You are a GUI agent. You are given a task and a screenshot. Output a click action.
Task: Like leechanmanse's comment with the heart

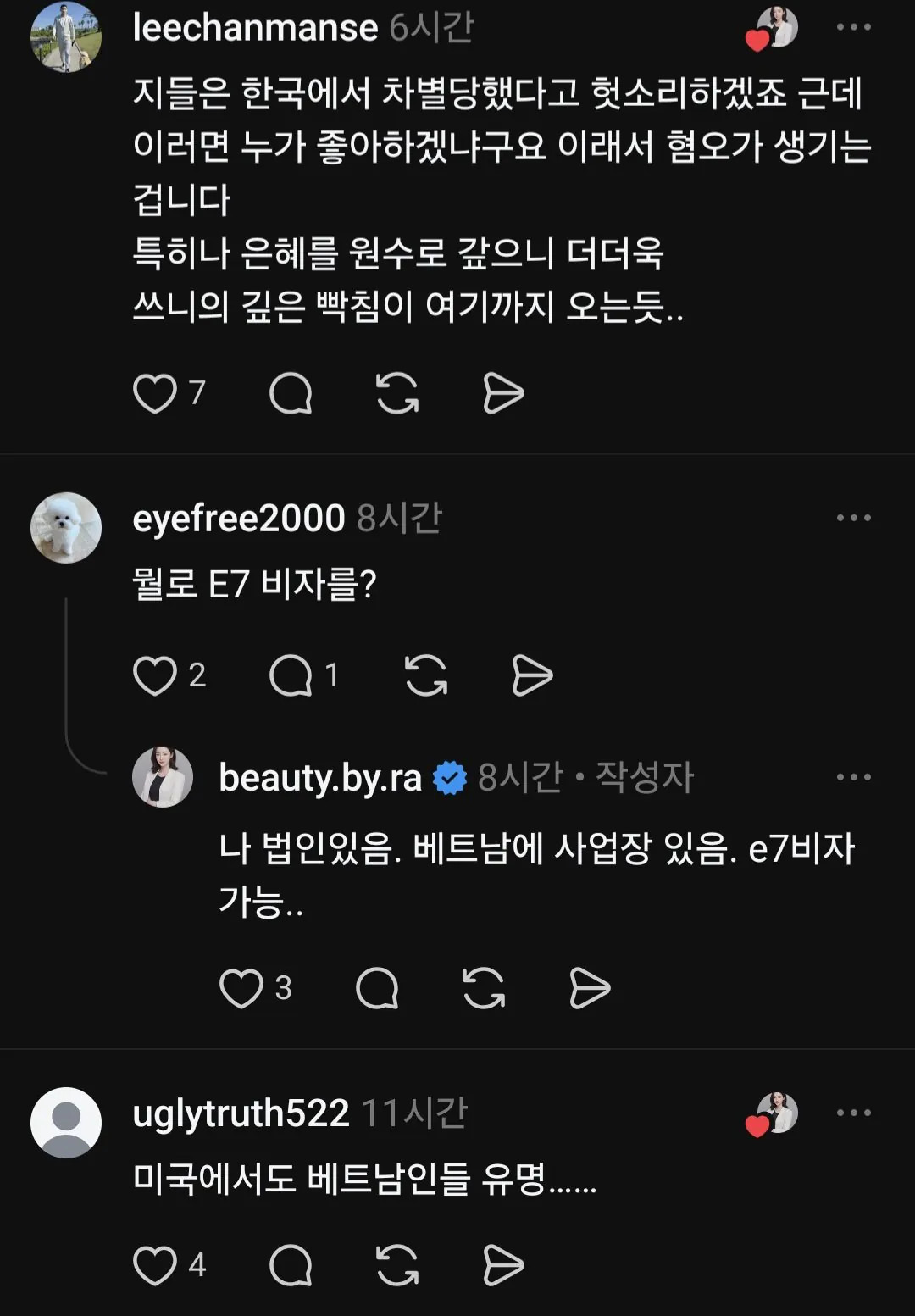pyautogui.click(x=155, y=393)
